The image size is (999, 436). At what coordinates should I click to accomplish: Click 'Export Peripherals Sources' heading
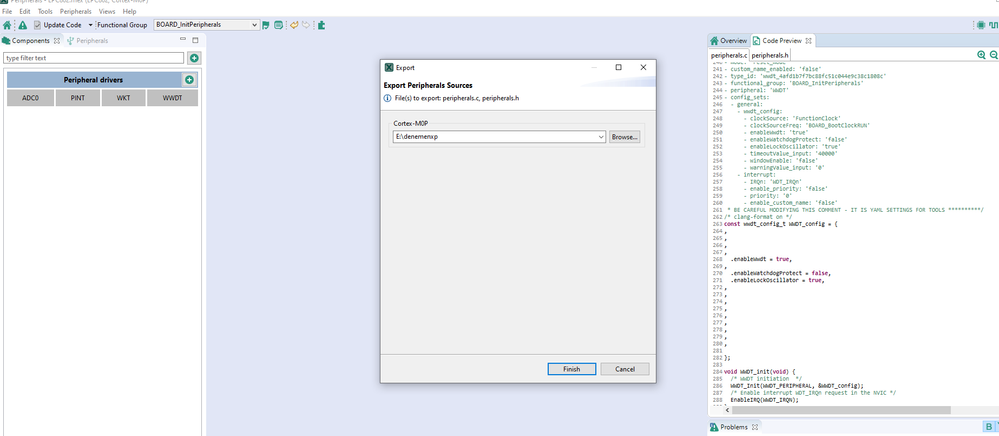[428, 85]
